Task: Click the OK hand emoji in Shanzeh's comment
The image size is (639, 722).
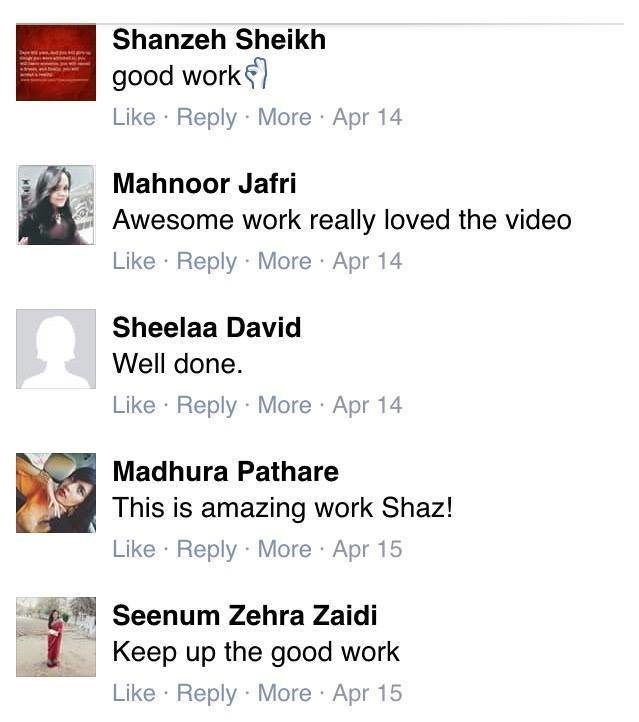Action: click(256, 74)
